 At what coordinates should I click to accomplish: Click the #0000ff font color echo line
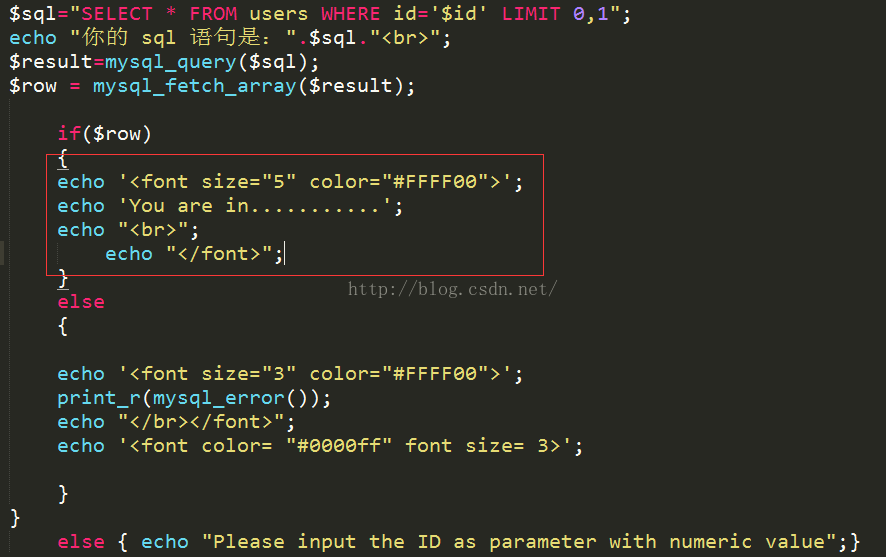pos(320,446)
